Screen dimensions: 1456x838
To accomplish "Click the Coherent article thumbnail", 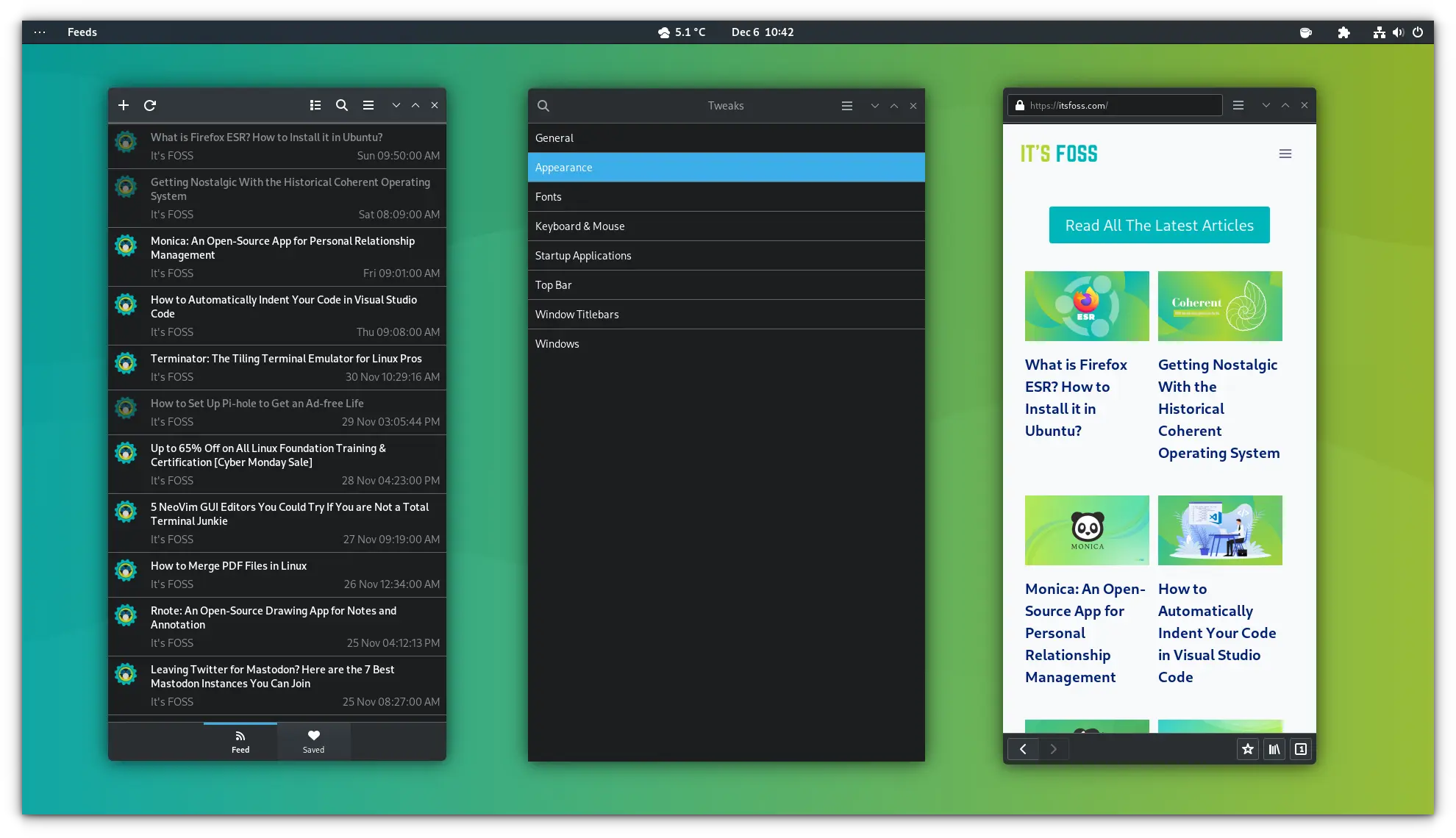I will [1220, 306].
